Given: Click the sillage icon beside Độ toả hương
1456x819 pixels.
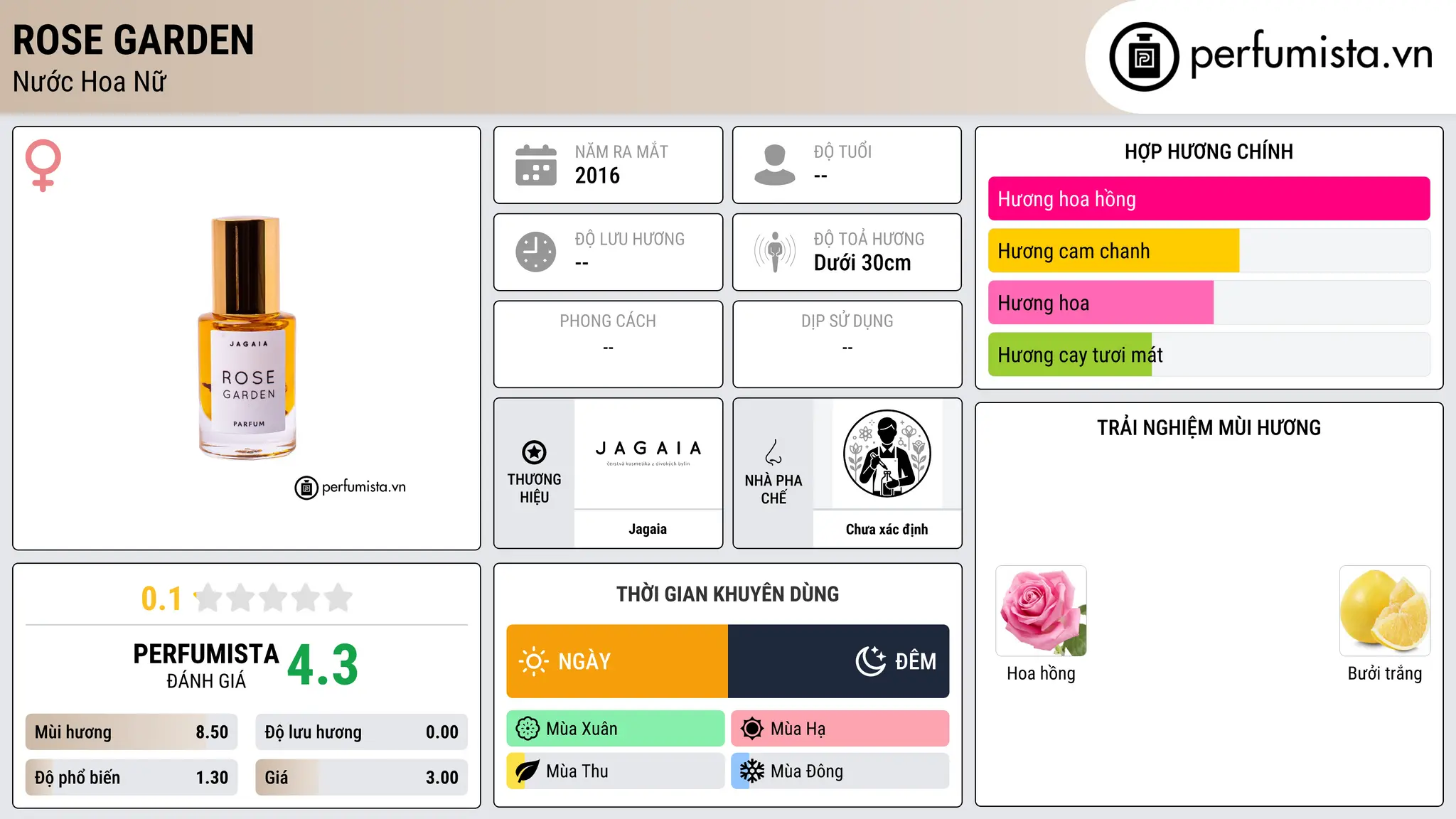Looking at the screenshot, I should [775, 252].
